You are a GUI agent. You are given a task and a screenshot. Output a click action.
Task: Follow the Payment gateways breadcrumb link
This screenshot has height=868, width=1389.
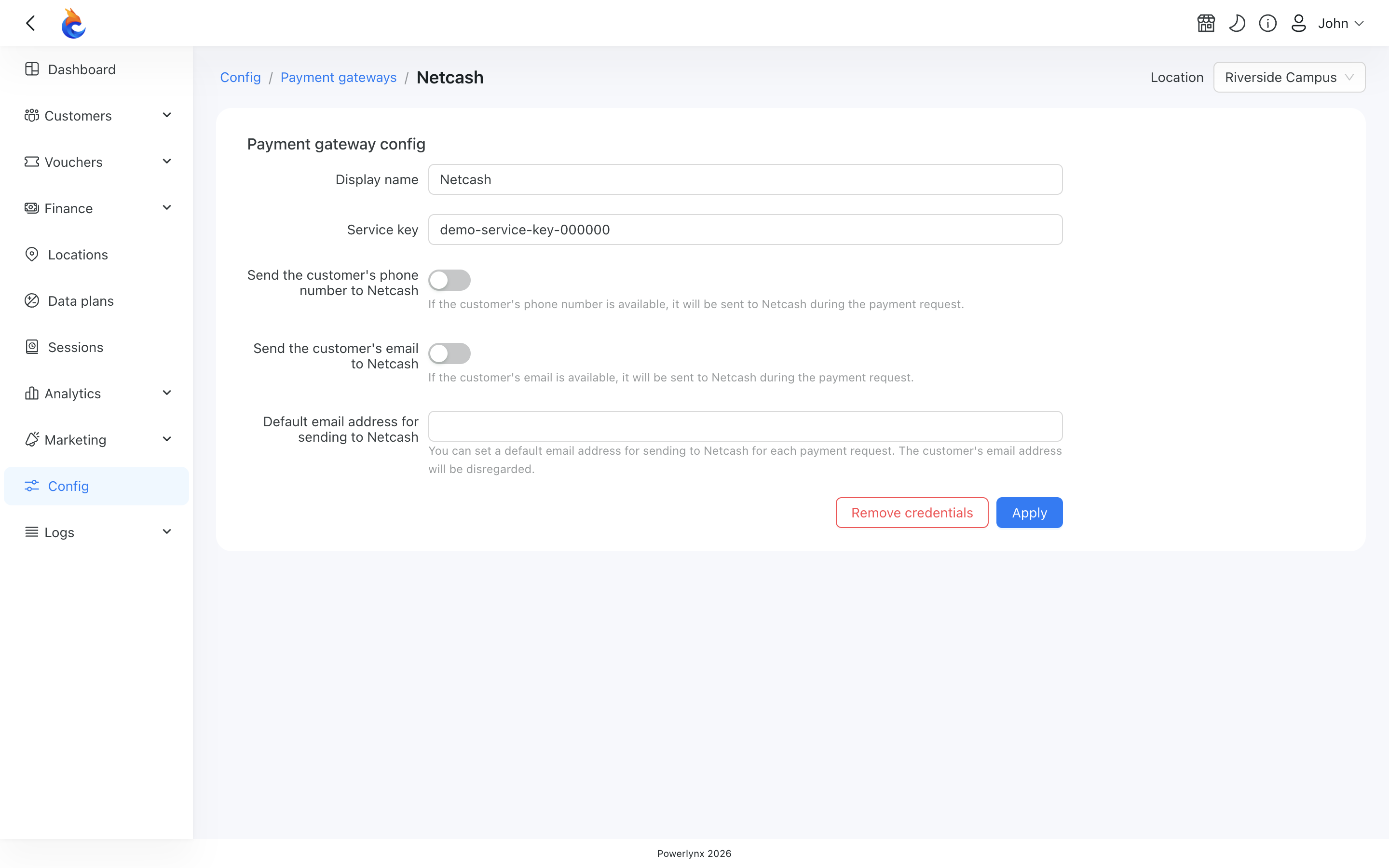point(339,78)
